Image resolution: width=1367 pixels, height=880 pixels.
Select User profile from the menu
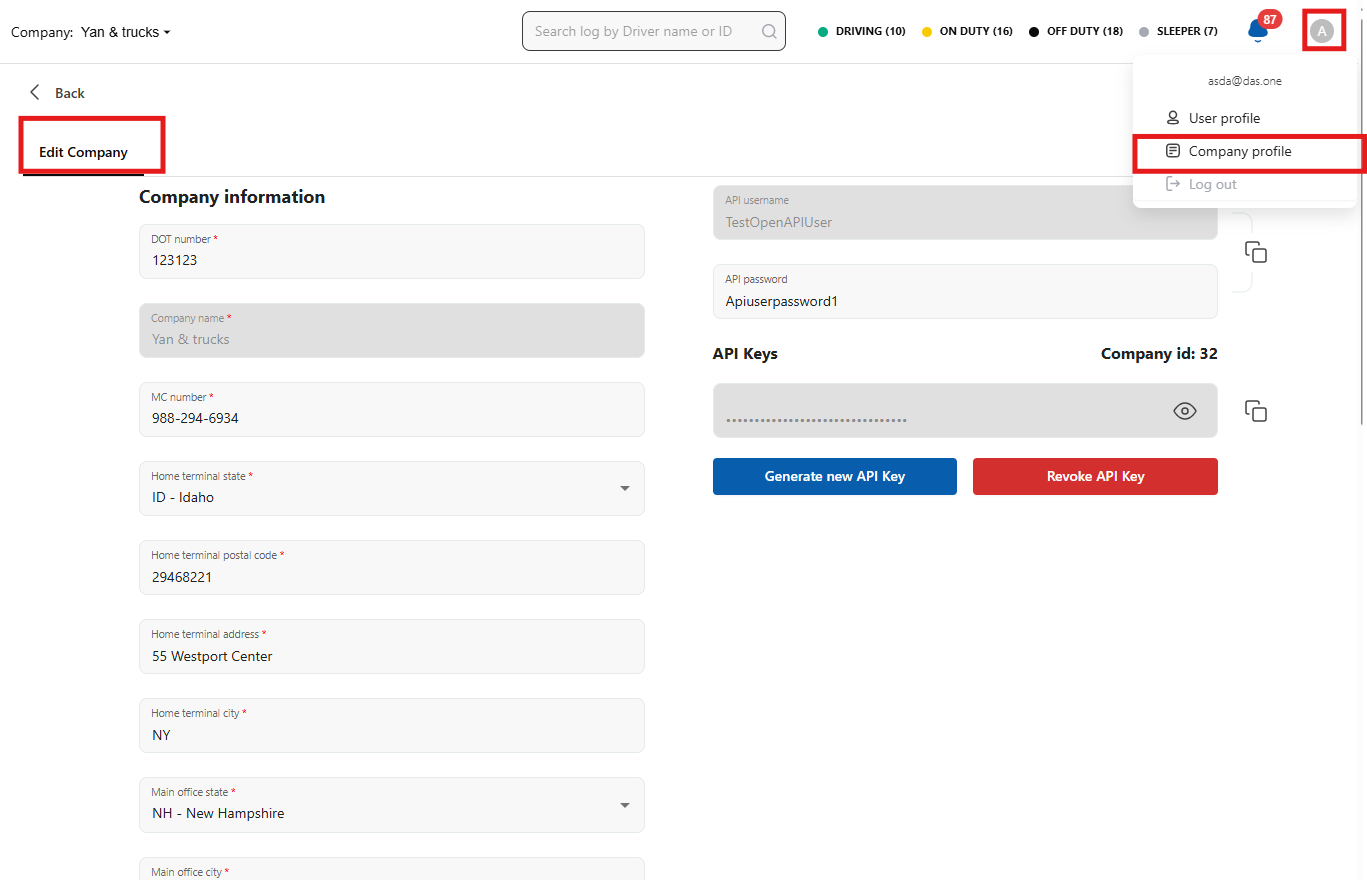coord(1224,118)
